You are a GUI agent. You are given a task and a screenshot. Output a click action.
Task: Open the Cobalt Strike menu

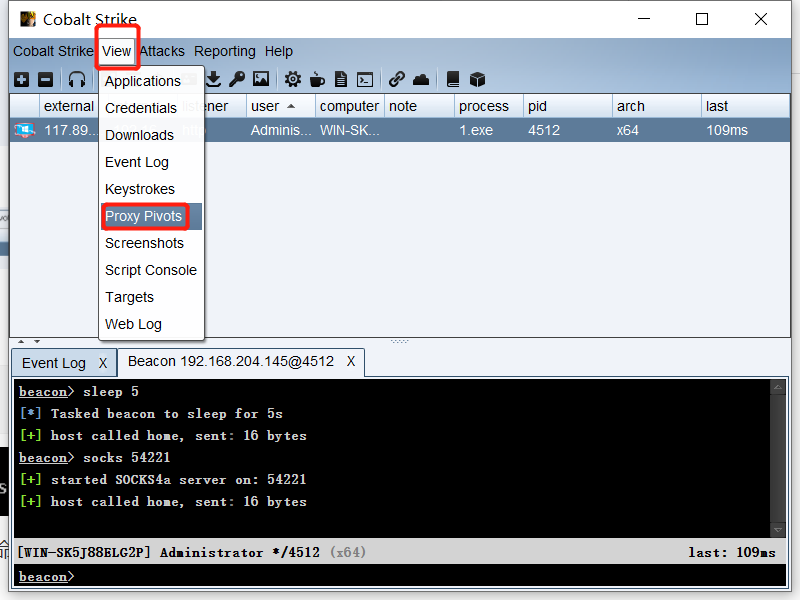click(54, 52)
